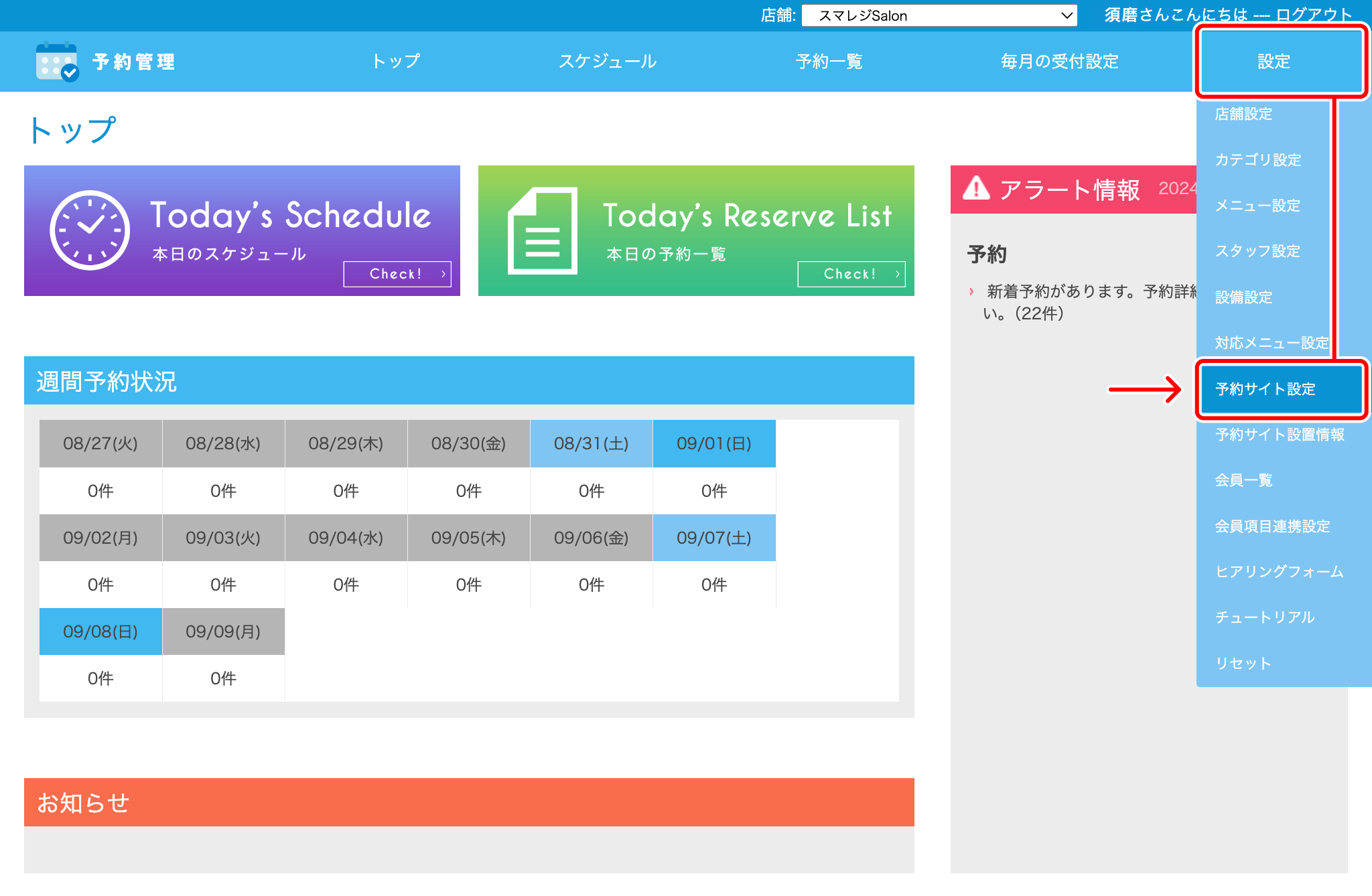This screenshot has height=896, width=1372.
Task: Select チュートリアル from the settings menu
Action: tap(1265, 617)
